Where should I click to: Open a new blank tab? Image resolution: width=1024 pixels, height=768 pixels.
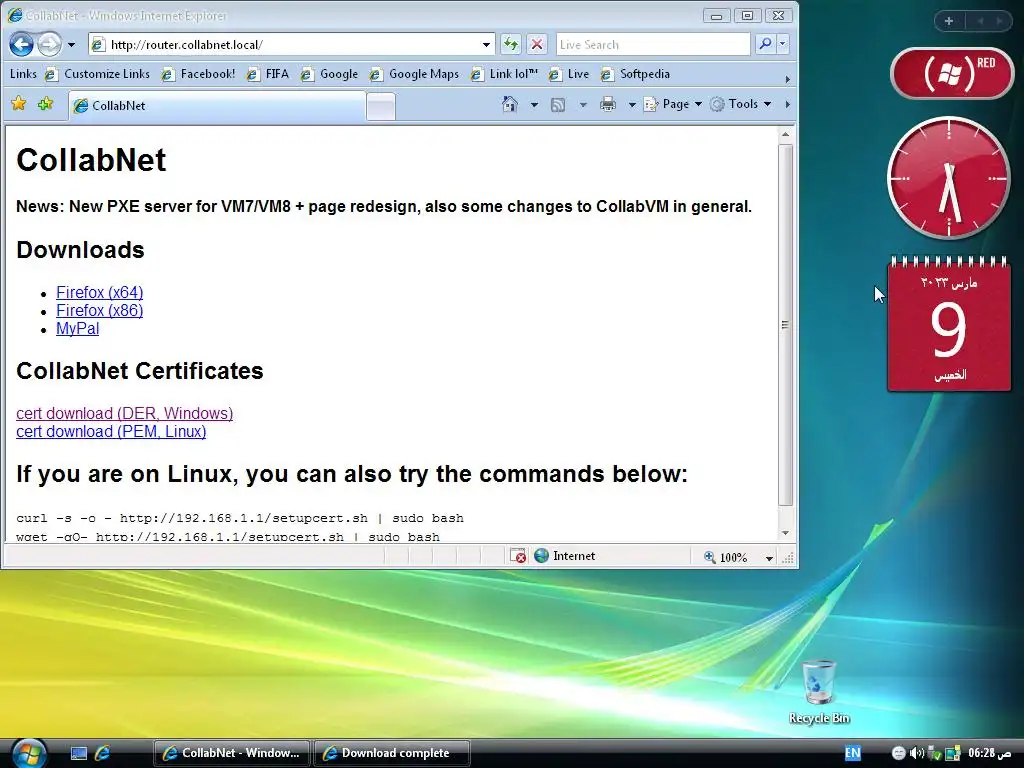click(381, 106)
